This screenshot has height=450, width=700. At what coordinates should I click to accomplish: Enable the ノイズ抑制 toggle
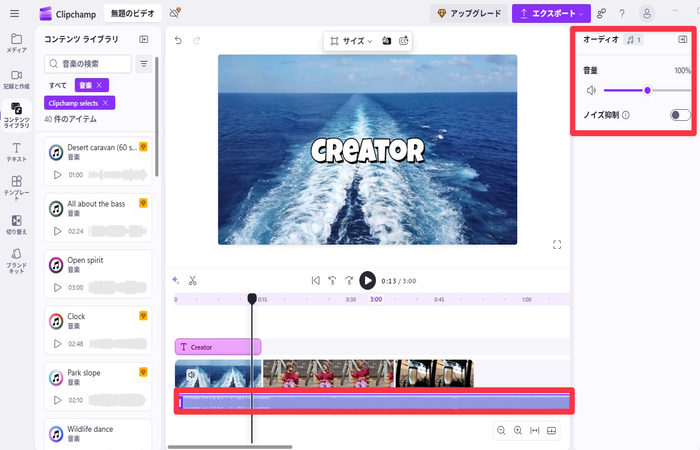click(x=680, y=115)
